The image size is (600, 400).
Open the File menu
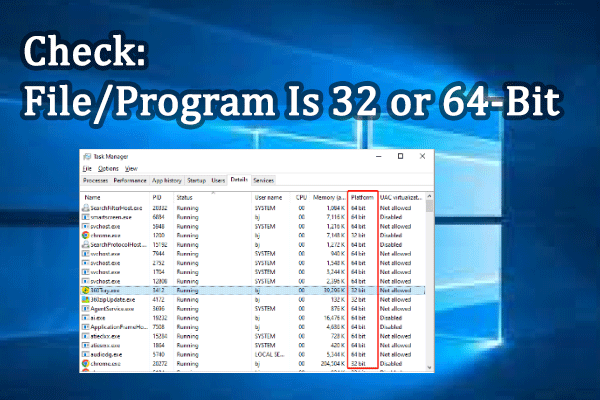[x=87, y=168]
